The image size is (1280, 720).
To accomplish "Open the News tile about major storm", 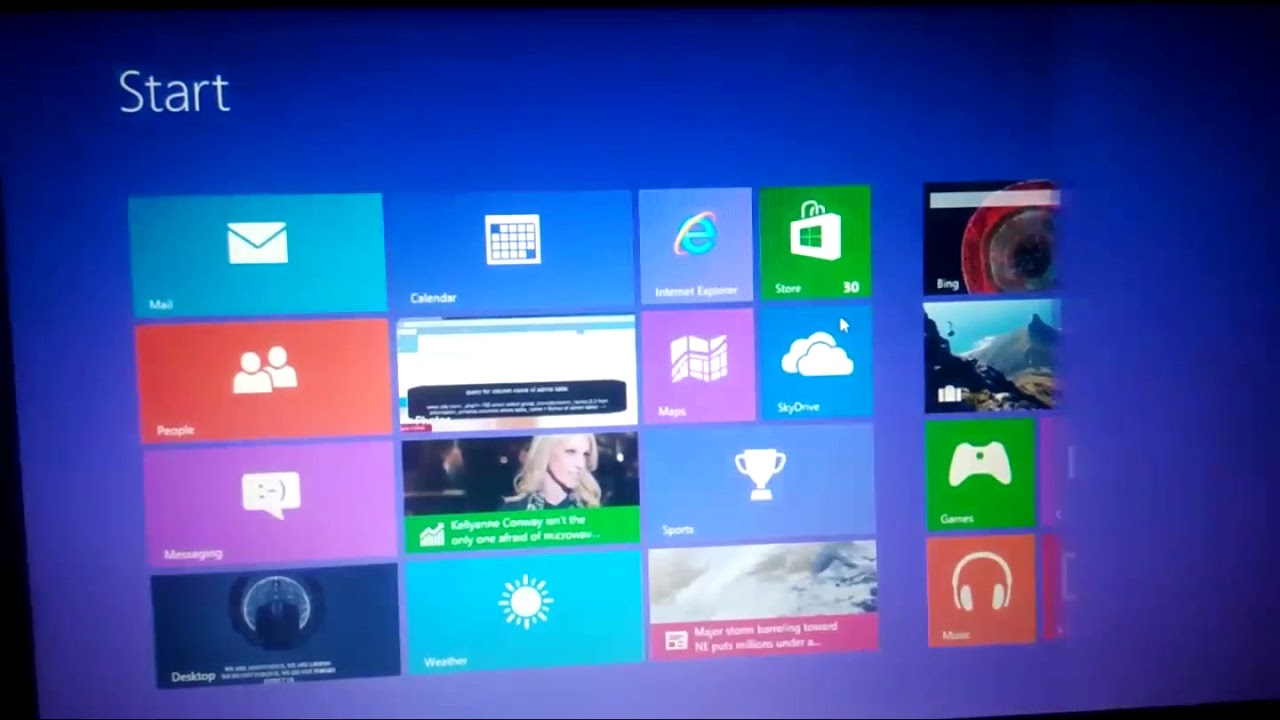I will pyautogui.click(x=763, y=600).
